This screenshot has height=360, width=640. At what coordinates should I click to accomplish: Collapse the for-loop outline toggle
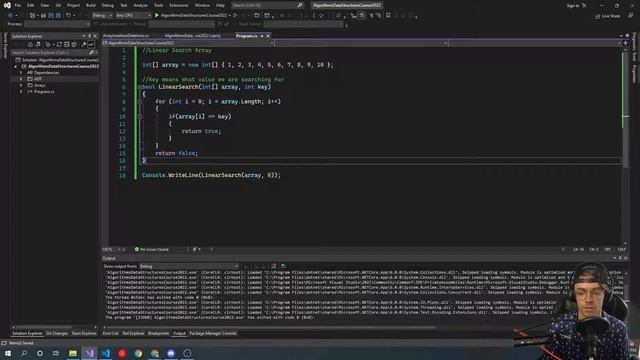[x=140, y=102]
